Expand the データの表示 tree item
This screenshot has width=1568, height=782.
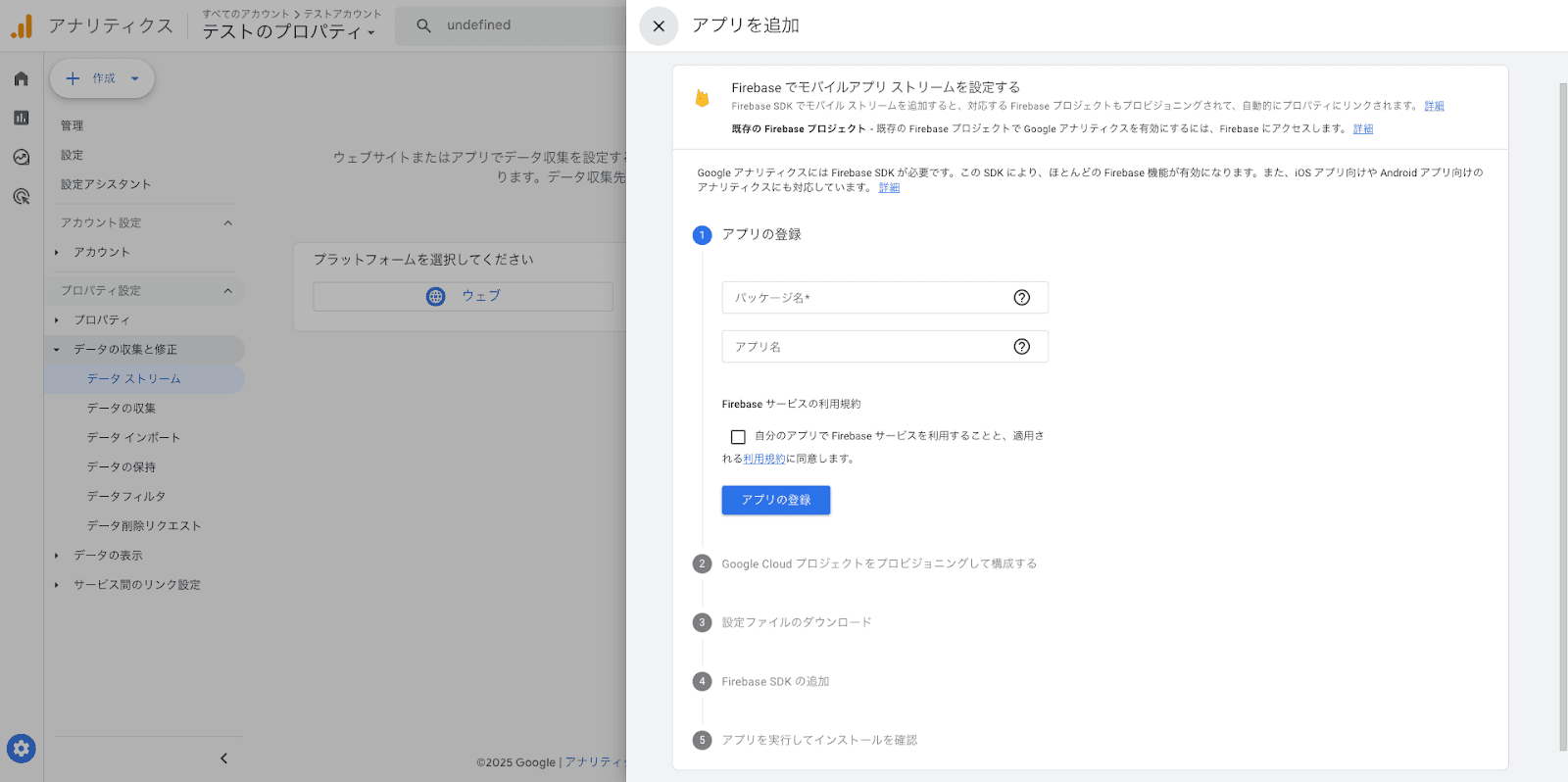click(x=57, y=556)
